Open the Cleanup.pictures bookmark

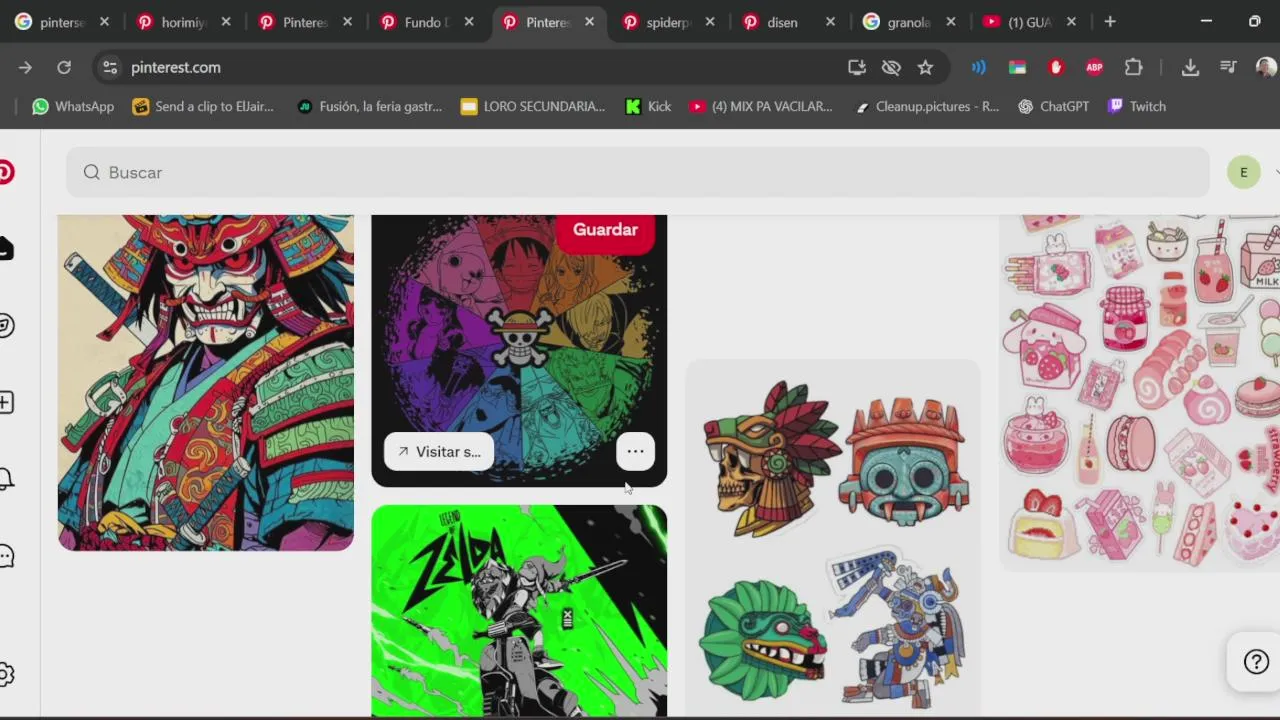click(926, 106)
